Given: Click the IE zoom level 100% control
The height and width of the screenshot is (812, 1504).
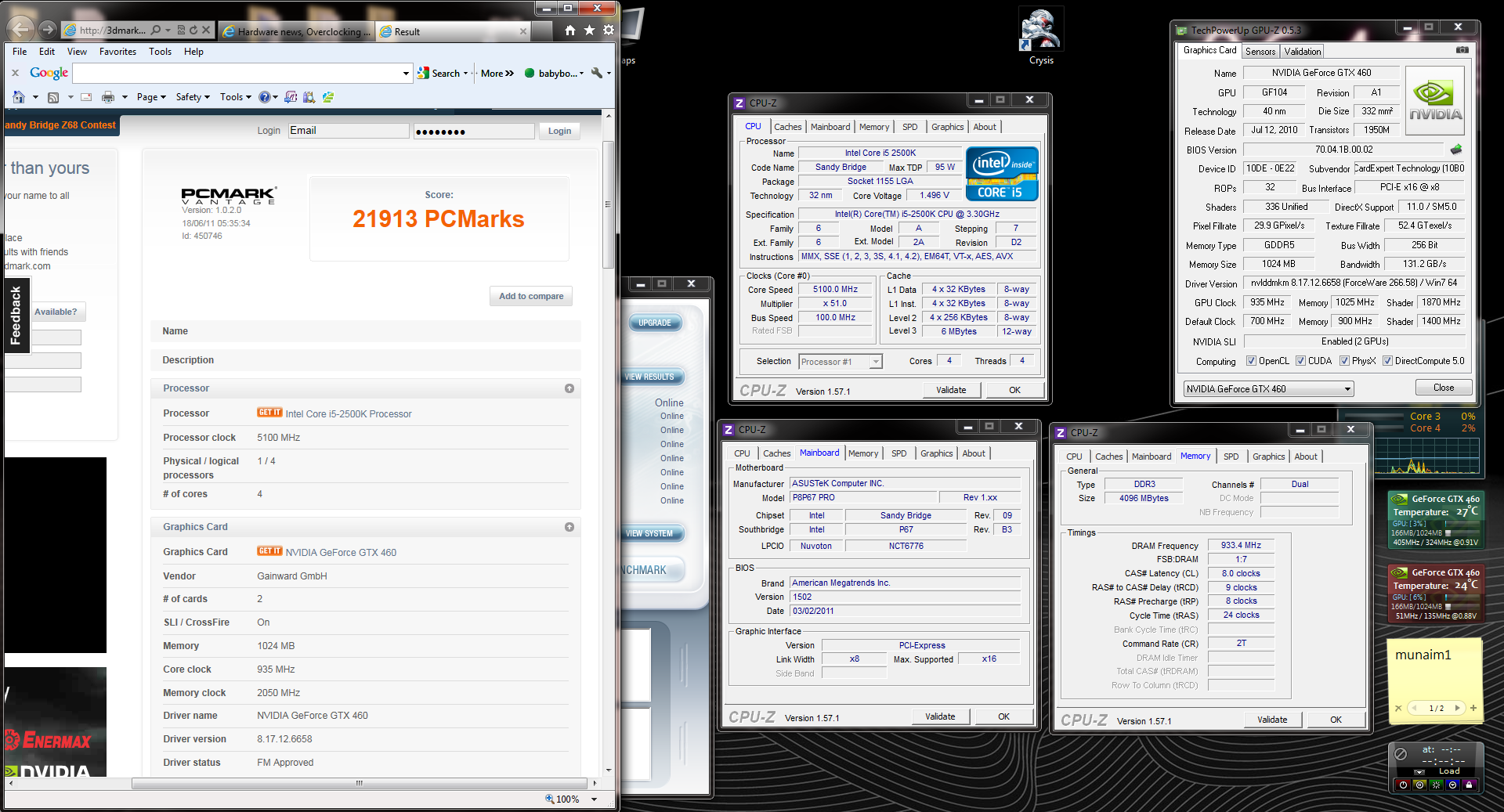Looking at the screenshot, I should click(x=572, y=799).
